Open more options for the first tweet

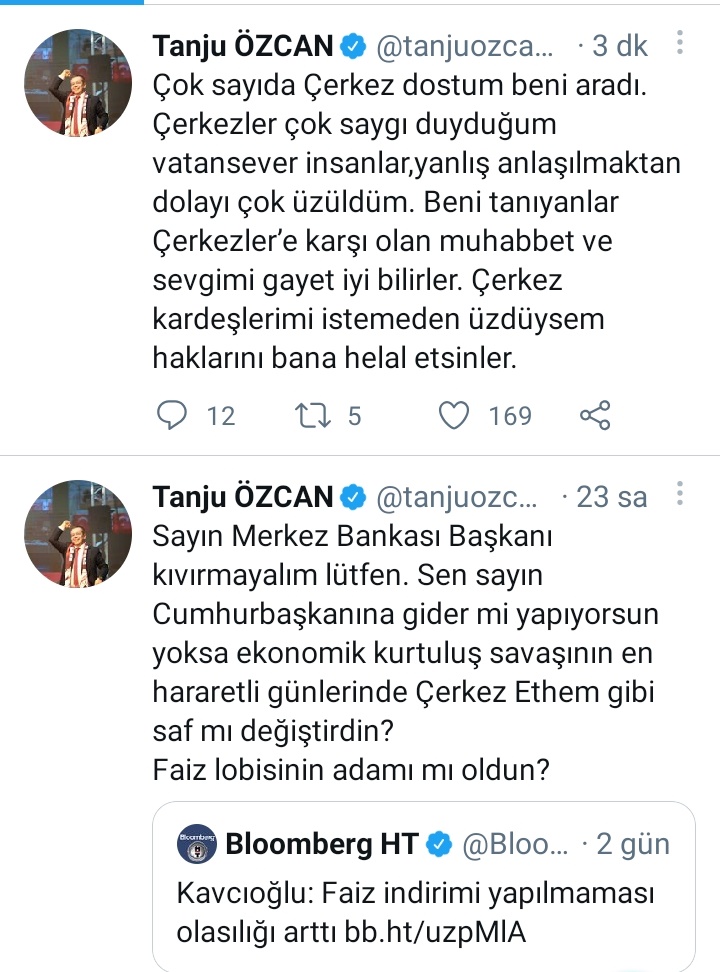coord(680,46)
